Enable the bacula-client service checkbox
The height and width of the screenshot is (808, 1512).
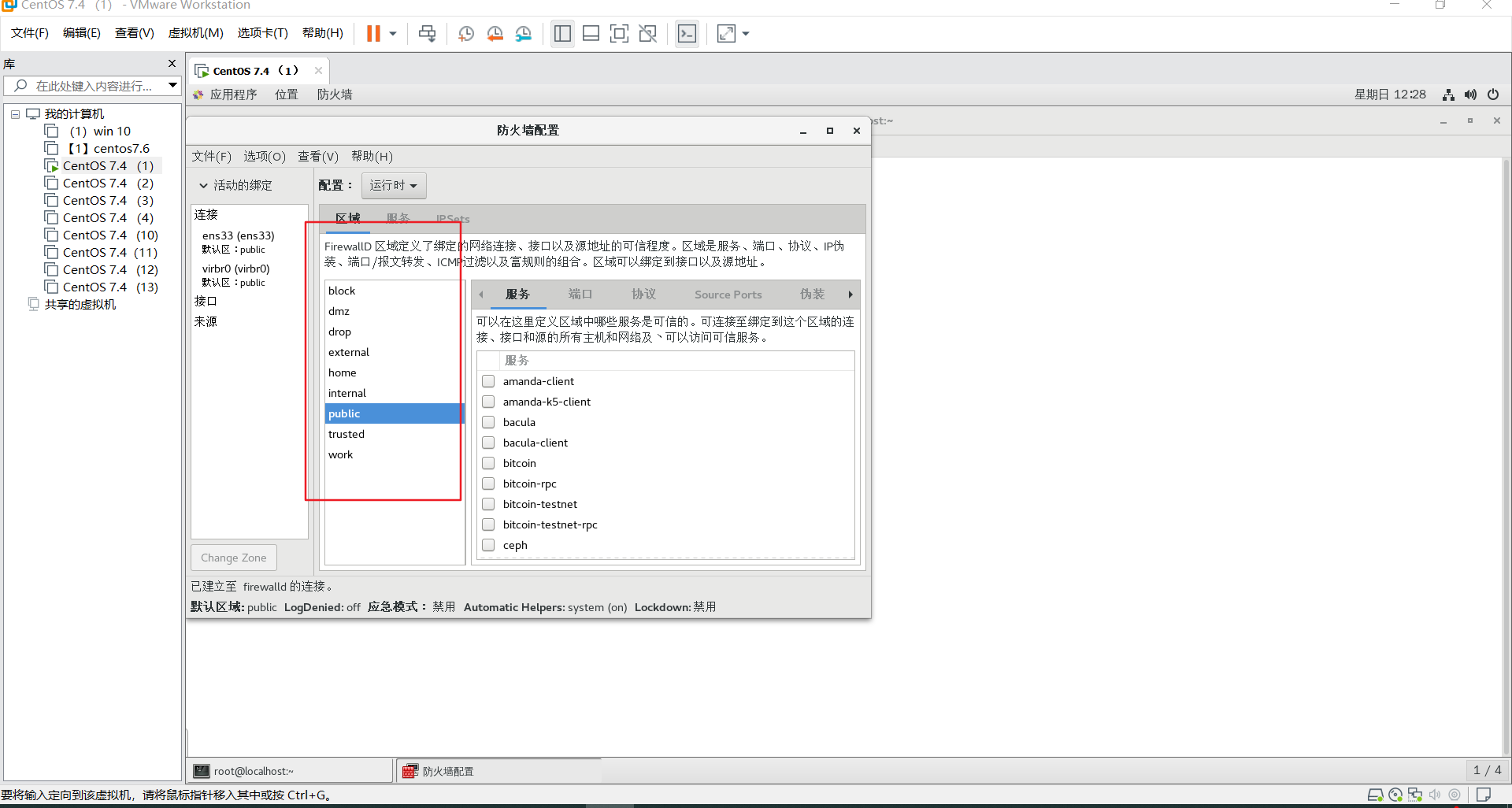coord(488,443)
